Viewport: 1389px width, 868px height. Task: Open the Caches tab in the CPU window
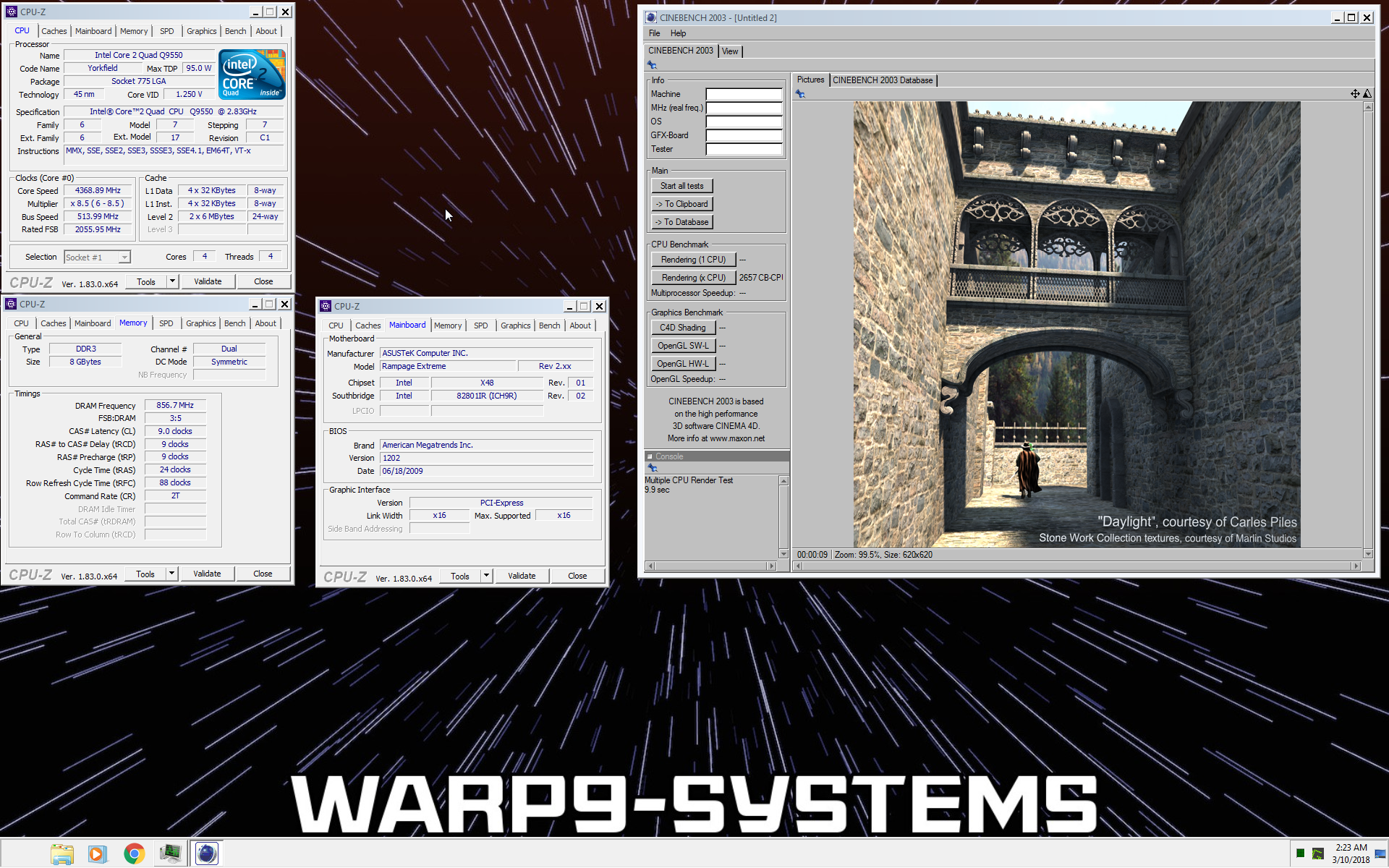(x=54, y=31)
